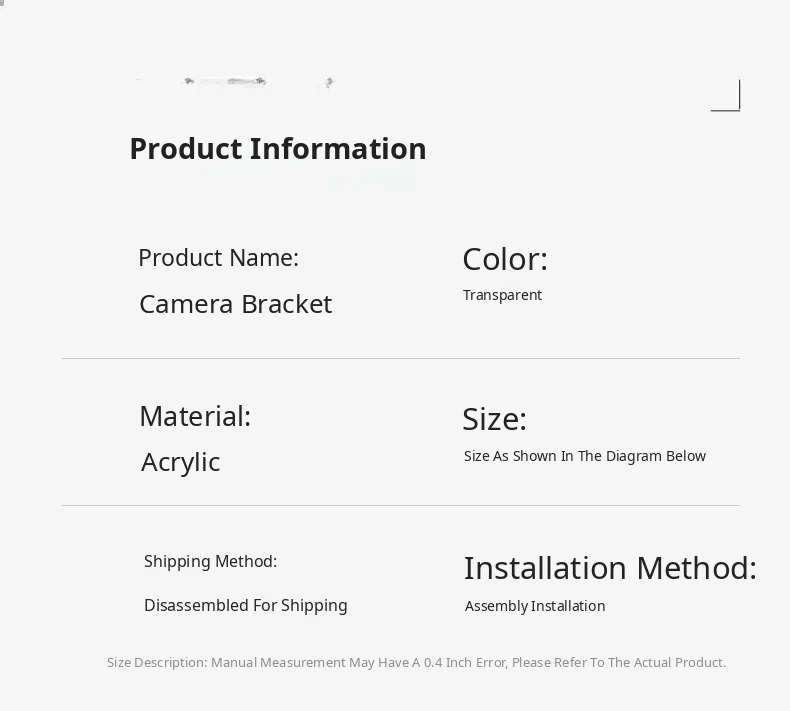Click the "Color:" label

[504, 259]
